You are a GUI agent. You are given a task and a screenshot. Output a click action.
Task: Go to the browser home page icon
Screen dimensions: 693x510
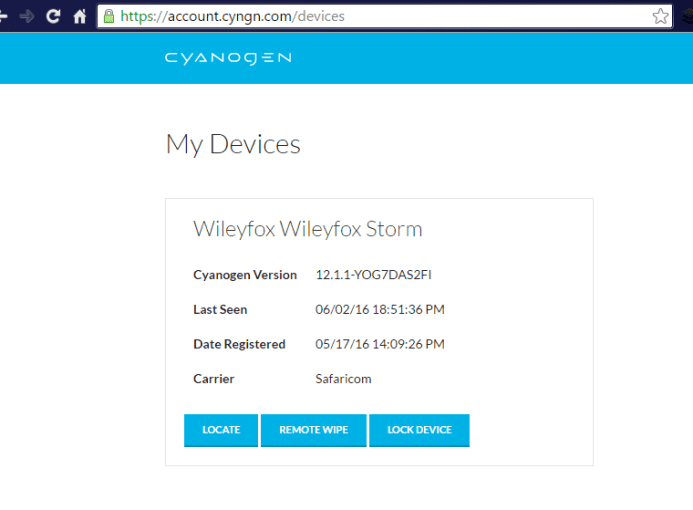(80, 16)
